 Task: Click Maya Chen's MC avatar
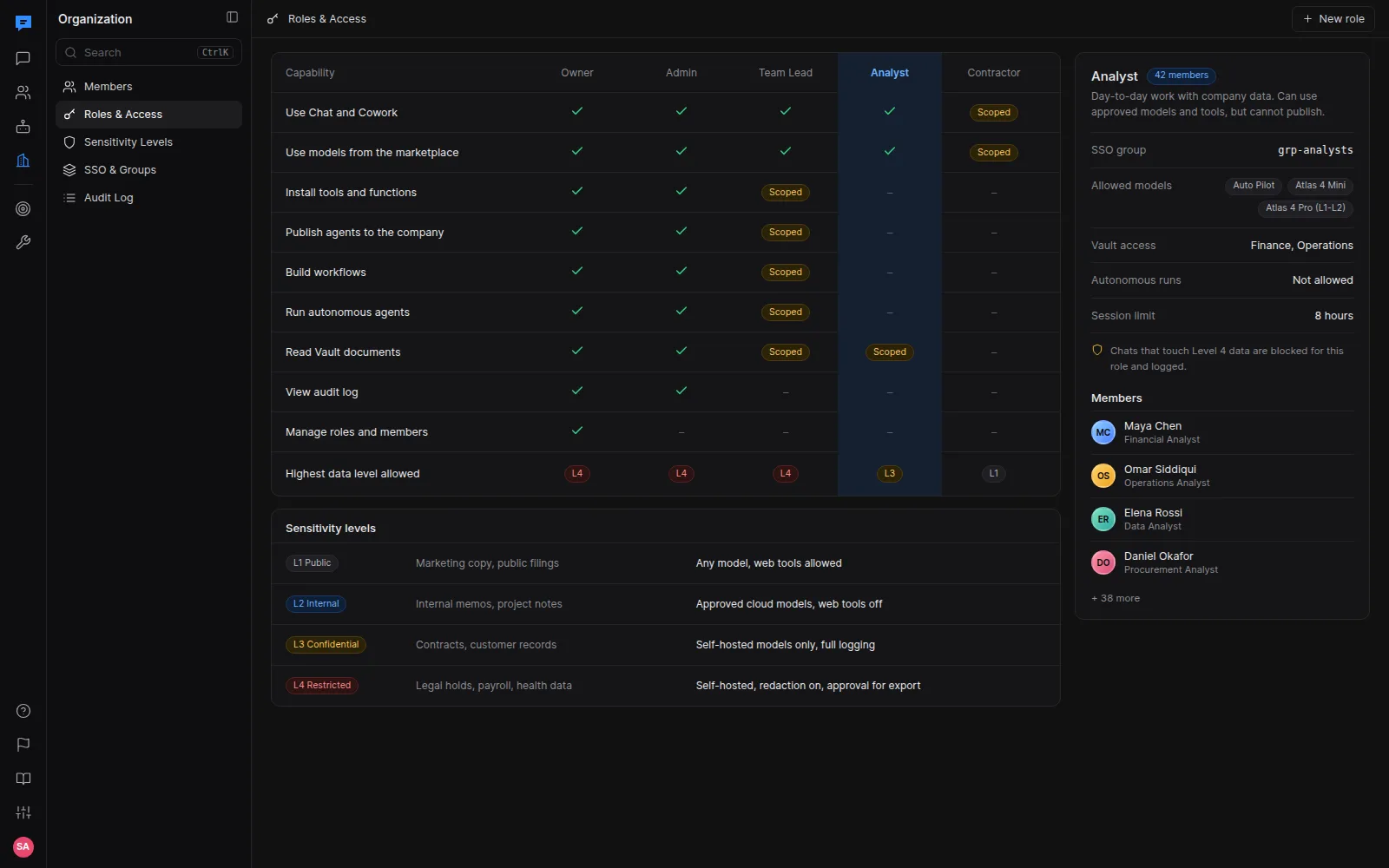pos(1103,432)
